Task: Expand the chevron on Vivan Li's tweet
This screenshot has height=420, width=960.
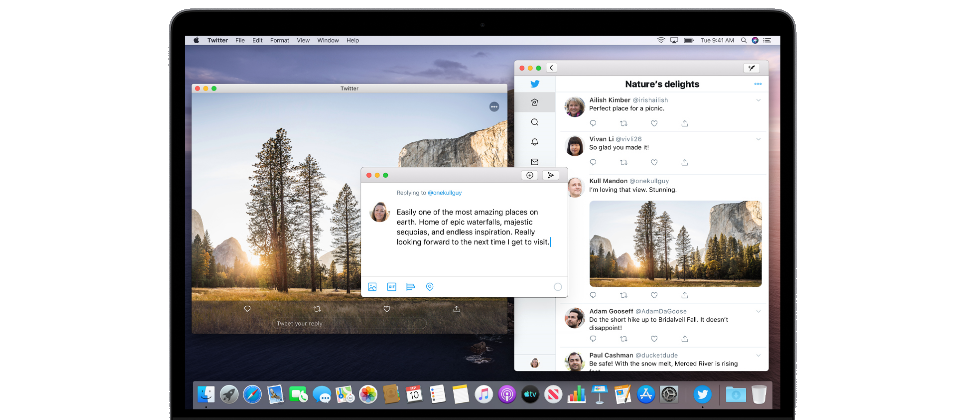Action: point(759,139)
